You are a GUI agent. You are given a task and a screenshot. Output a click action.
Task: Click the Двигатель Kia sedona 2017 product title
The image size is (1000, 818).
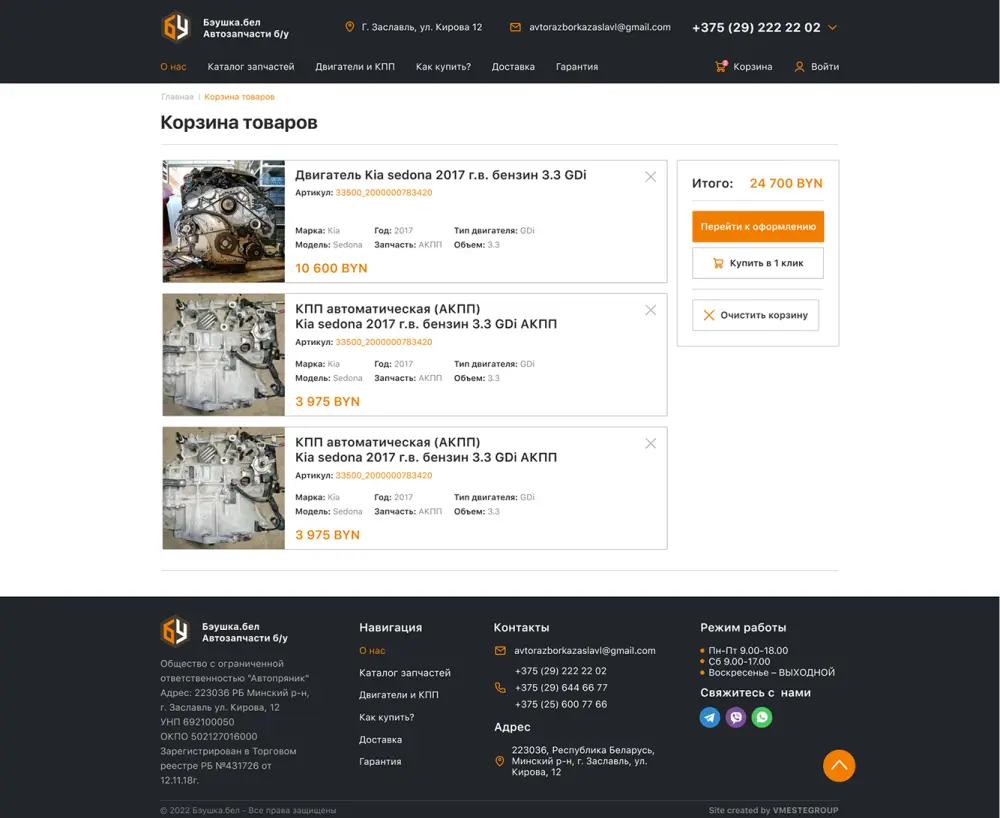pos(441,175)
